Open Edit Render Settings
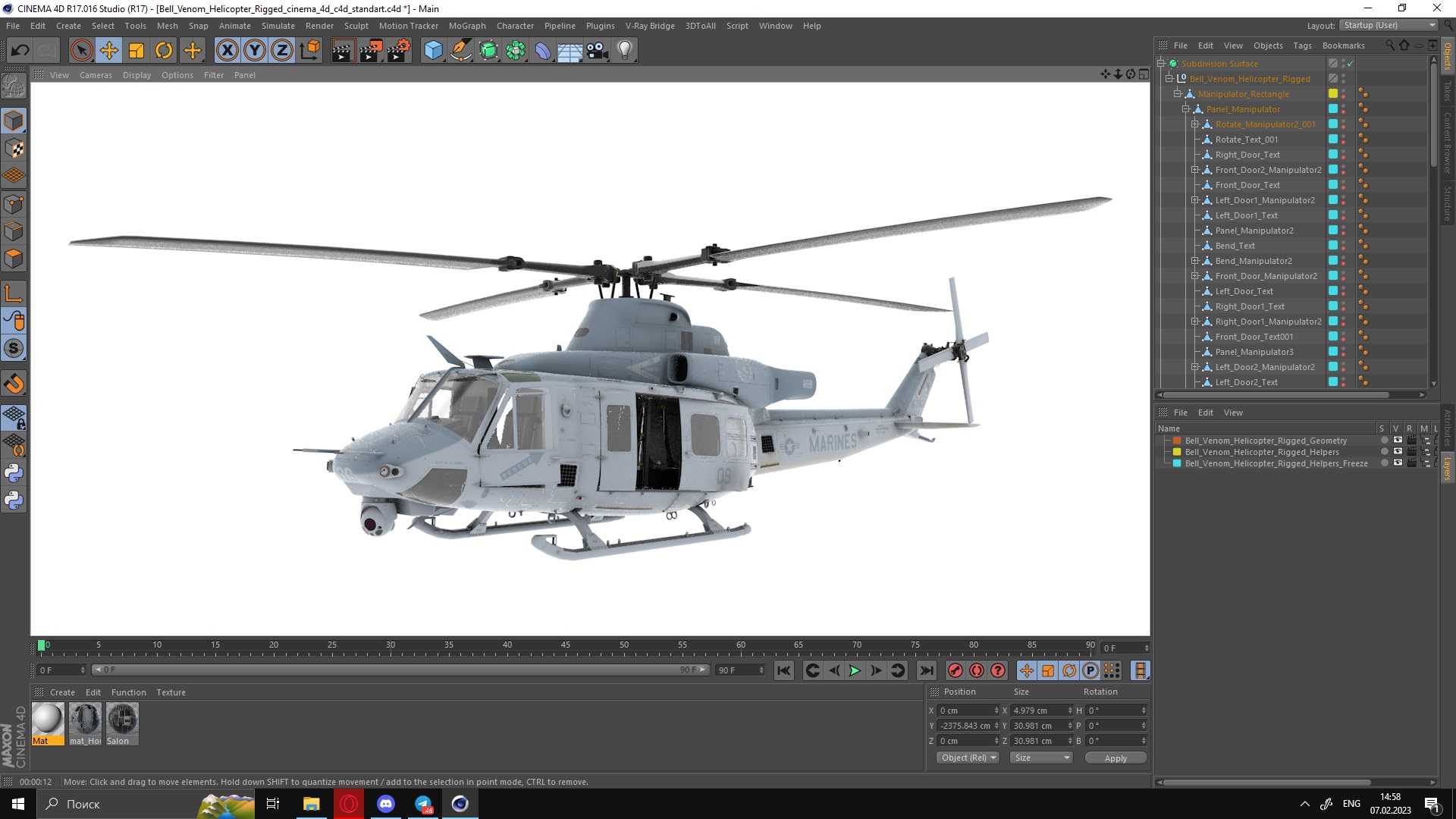The height and width of the screenshot is (819, 1456). click(x=399, y=51)
